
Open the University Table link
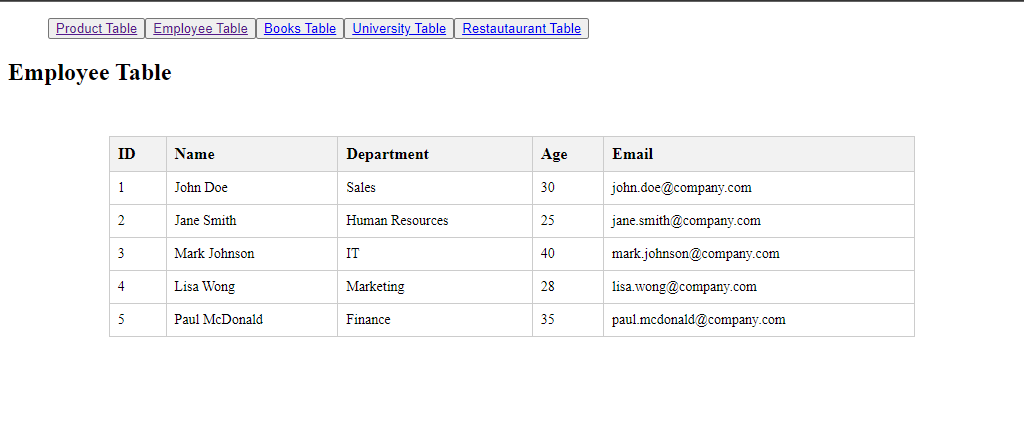(x=399, y=29)
